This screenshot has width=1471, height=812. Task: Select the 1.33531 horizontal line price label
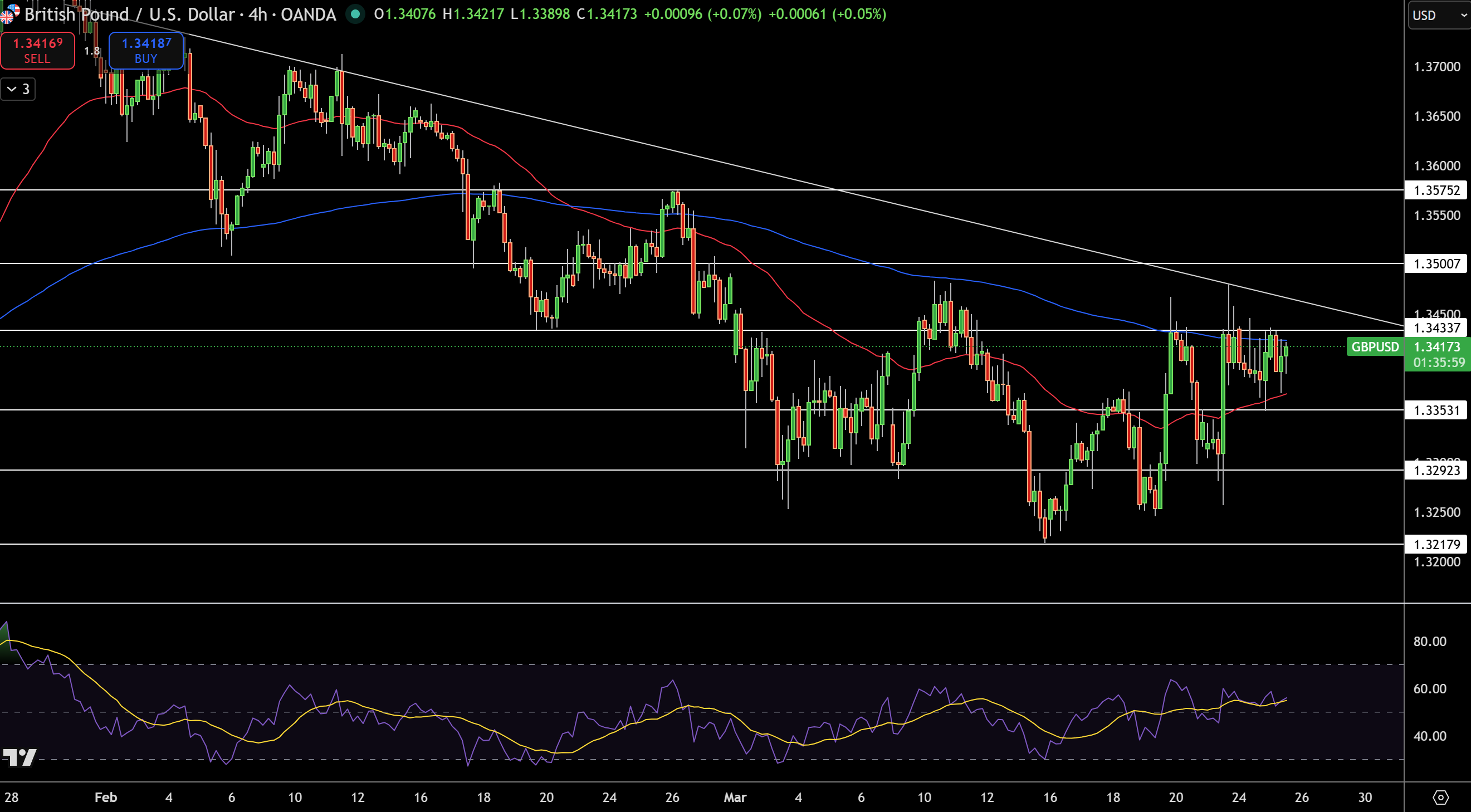(x=1436, y=410)
